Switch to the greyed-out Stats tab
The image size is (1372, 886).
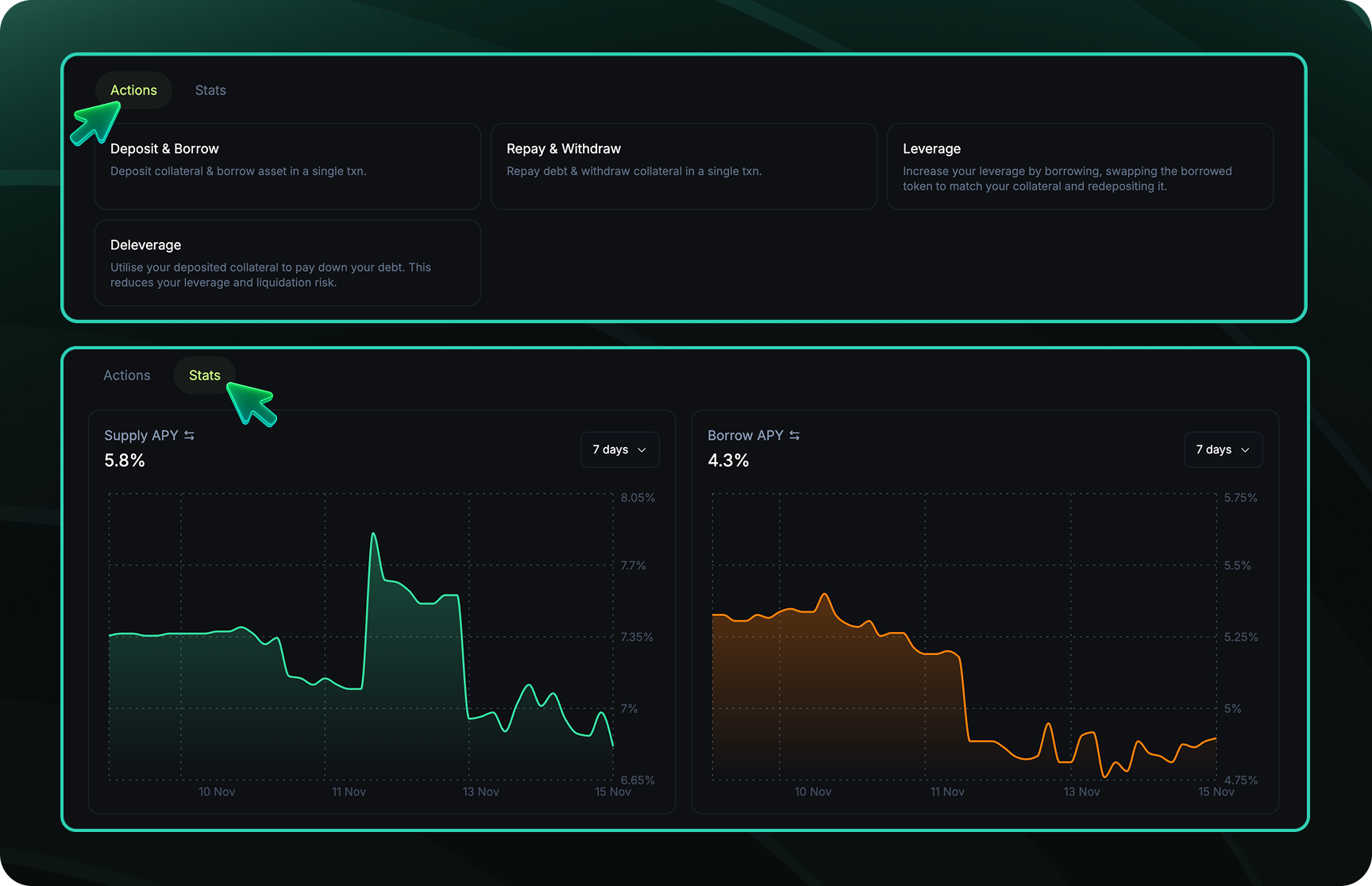pyautogui.click(x=210, y=91)
